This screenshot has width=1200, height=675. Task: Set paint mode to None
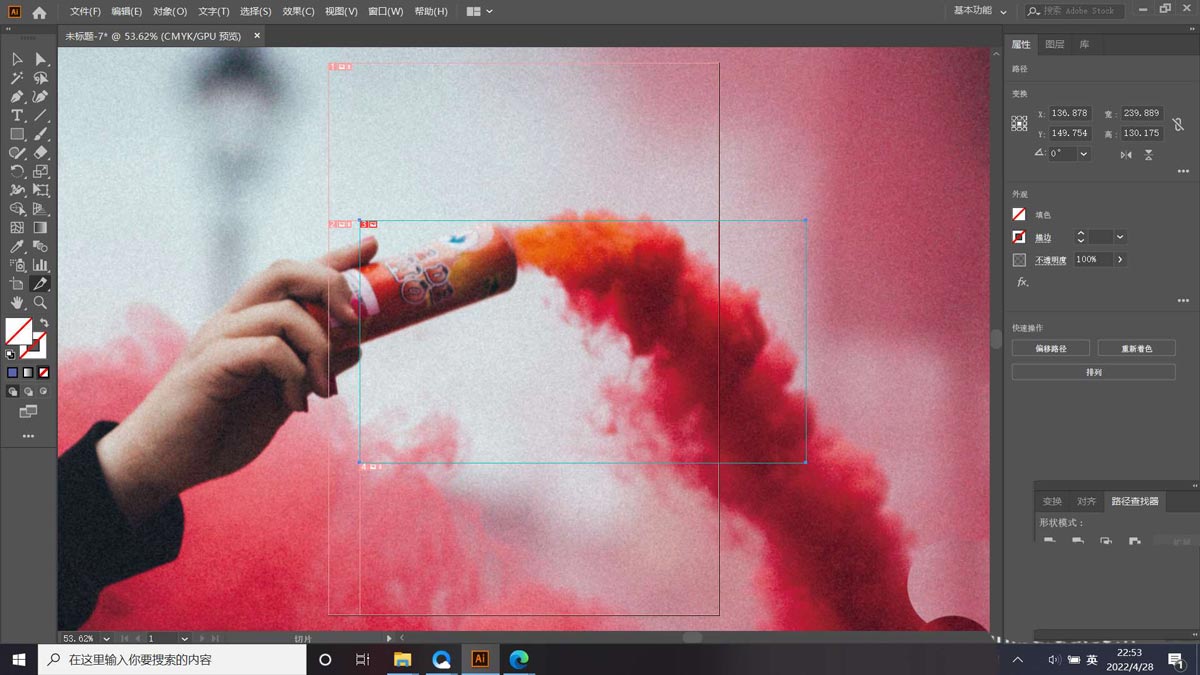tap(43, 373)
